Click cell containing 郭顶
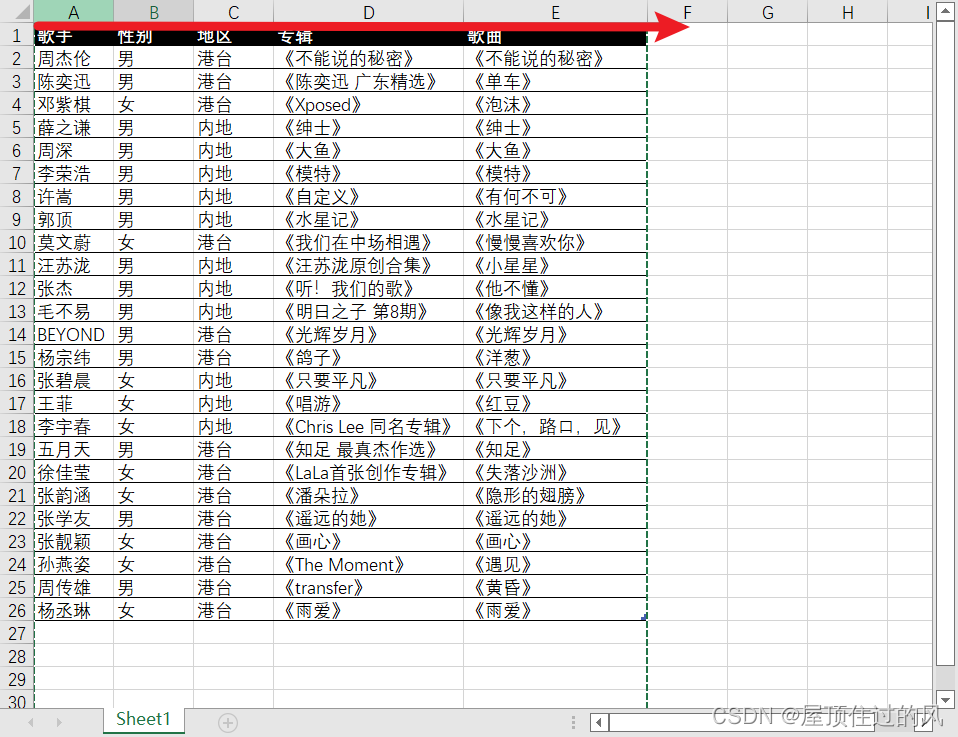The image size is (958, 737). [74, 219]
